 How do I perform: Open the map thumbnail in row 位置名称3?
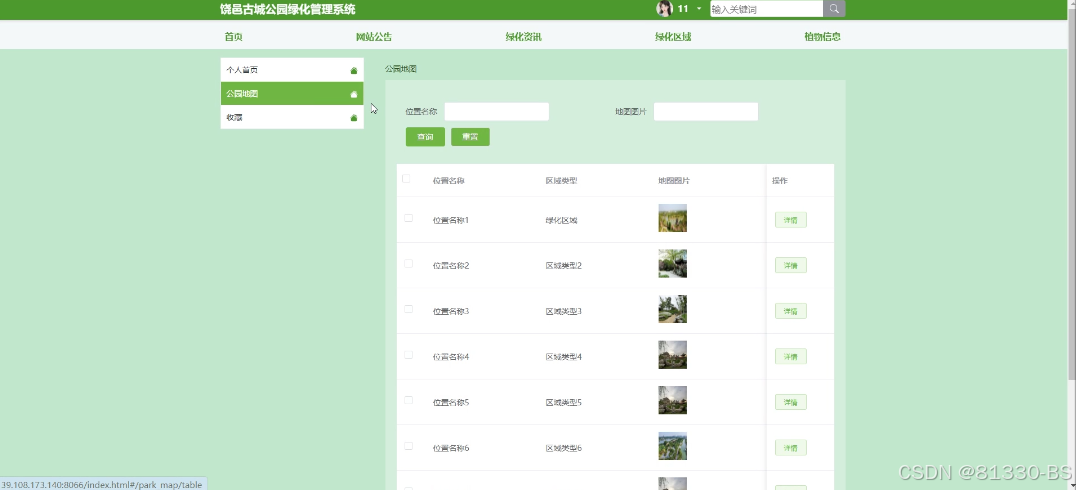point(672,309)
